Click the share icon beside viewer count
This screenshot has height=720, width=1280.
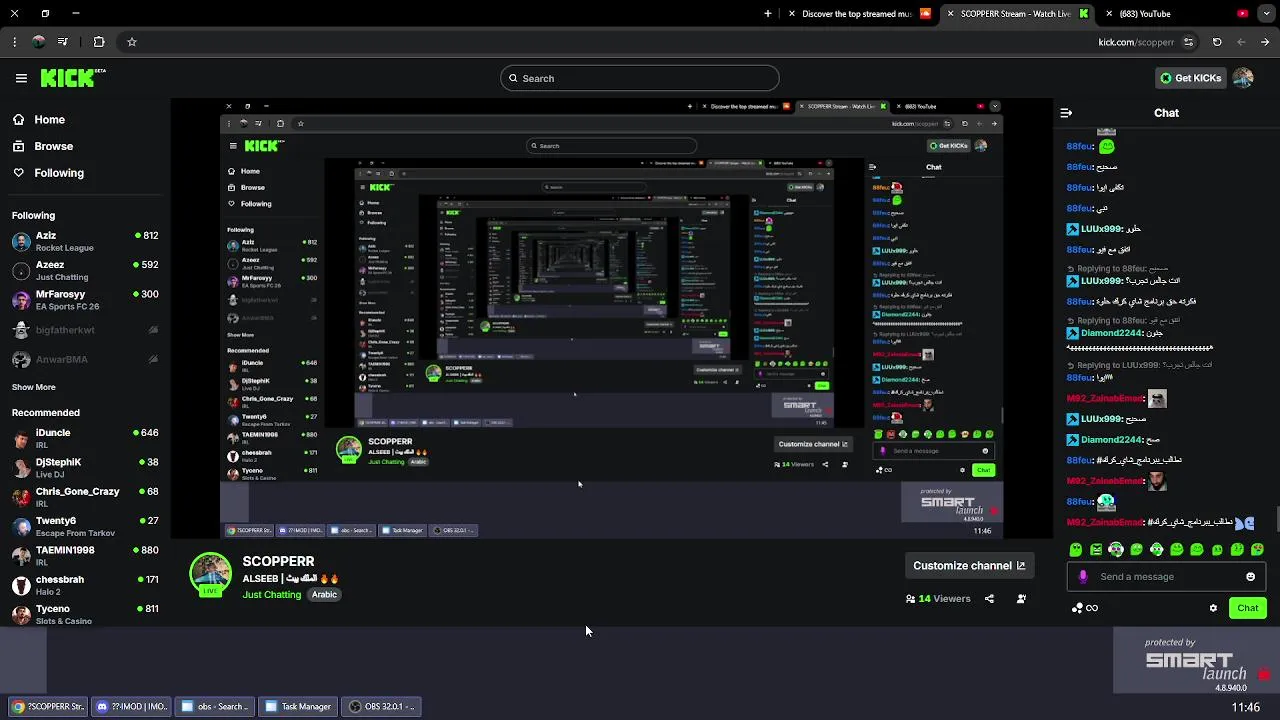tap(989, 599)
